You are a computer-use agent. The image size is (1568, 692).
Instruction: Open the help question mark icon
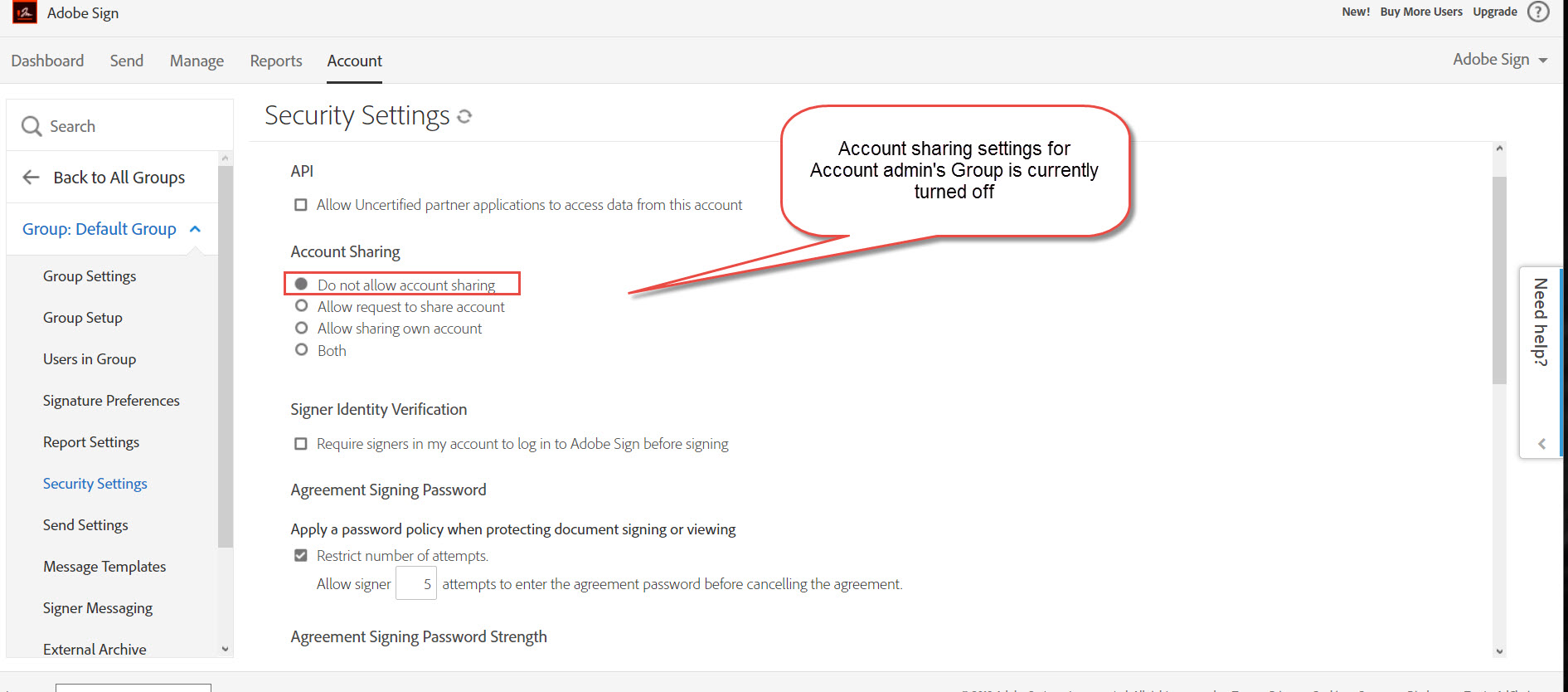click(1538, 12)
